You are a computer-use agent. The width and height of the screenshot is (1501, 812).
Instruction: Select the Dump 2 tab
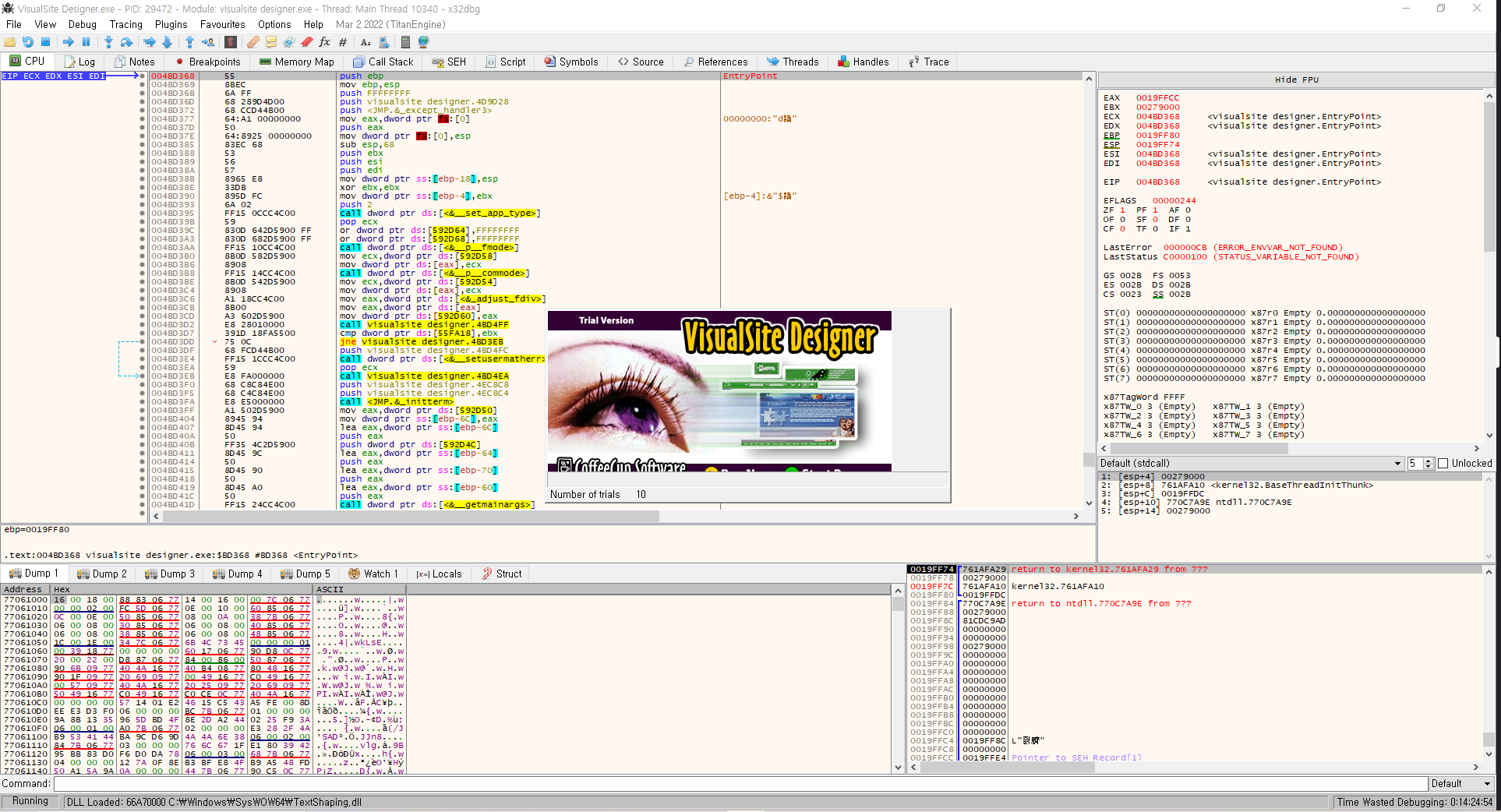[102, 574]
